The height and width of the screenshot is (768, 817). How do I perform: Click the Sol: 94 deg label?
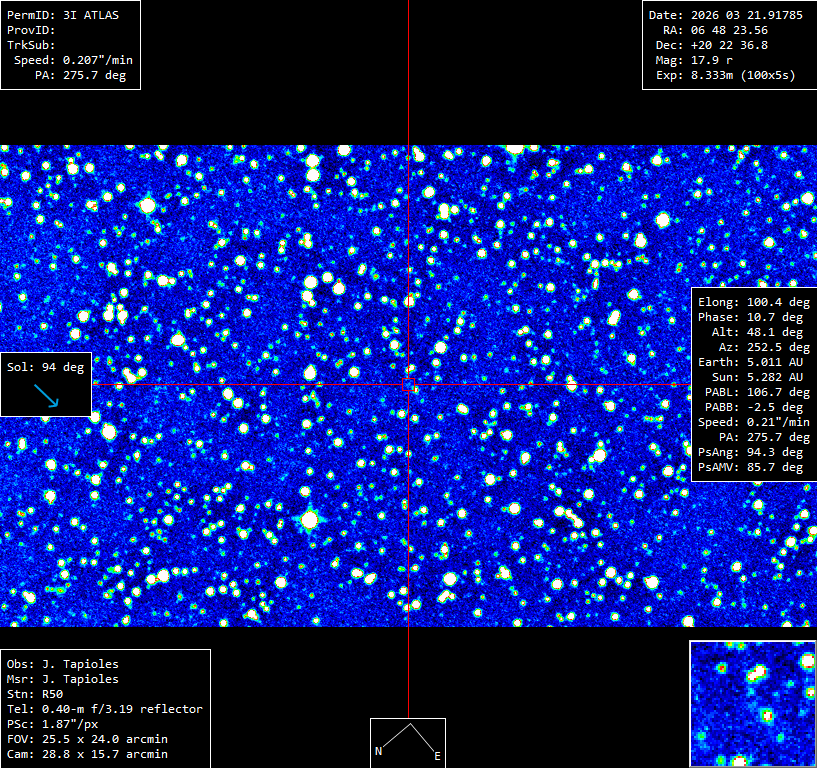[x=45, y=367]
